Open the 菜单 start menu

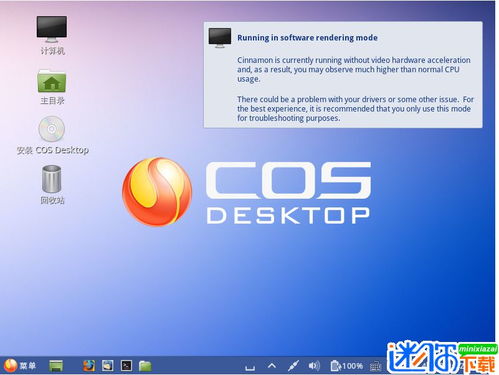click(x=19, y=366)
